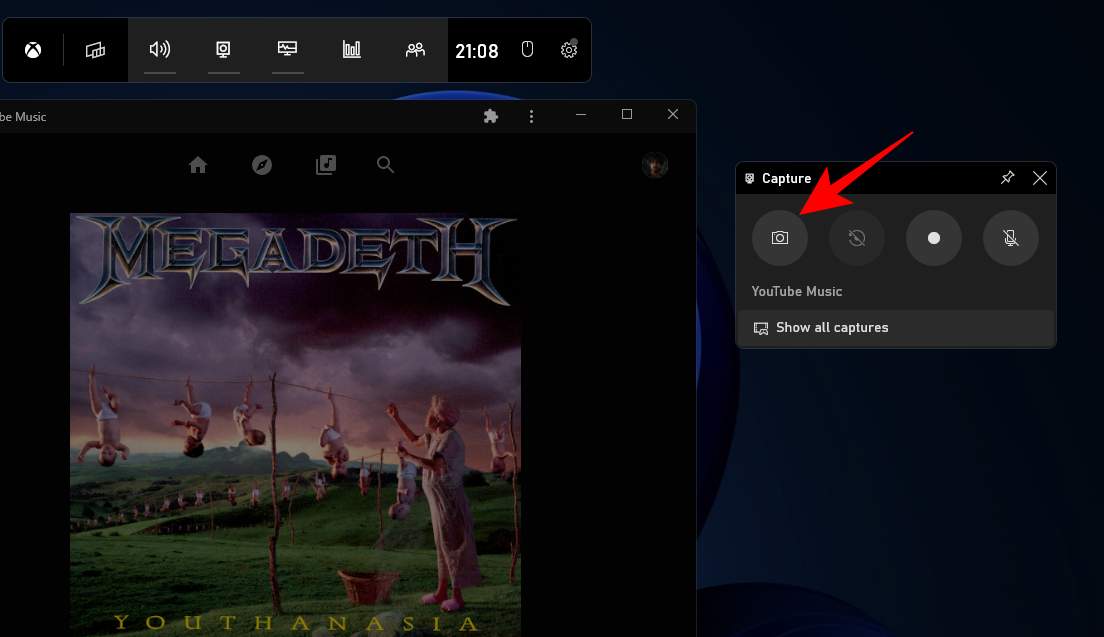Open the widget menu in Game Bar
This screenshot has width=1104, height=637.
click(95, 50)
